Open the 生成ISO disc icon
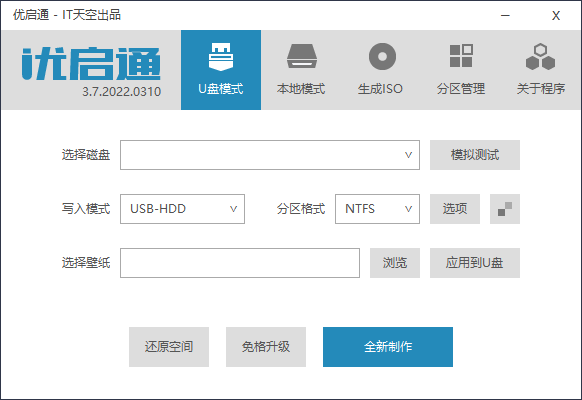 tap(382, 56)
